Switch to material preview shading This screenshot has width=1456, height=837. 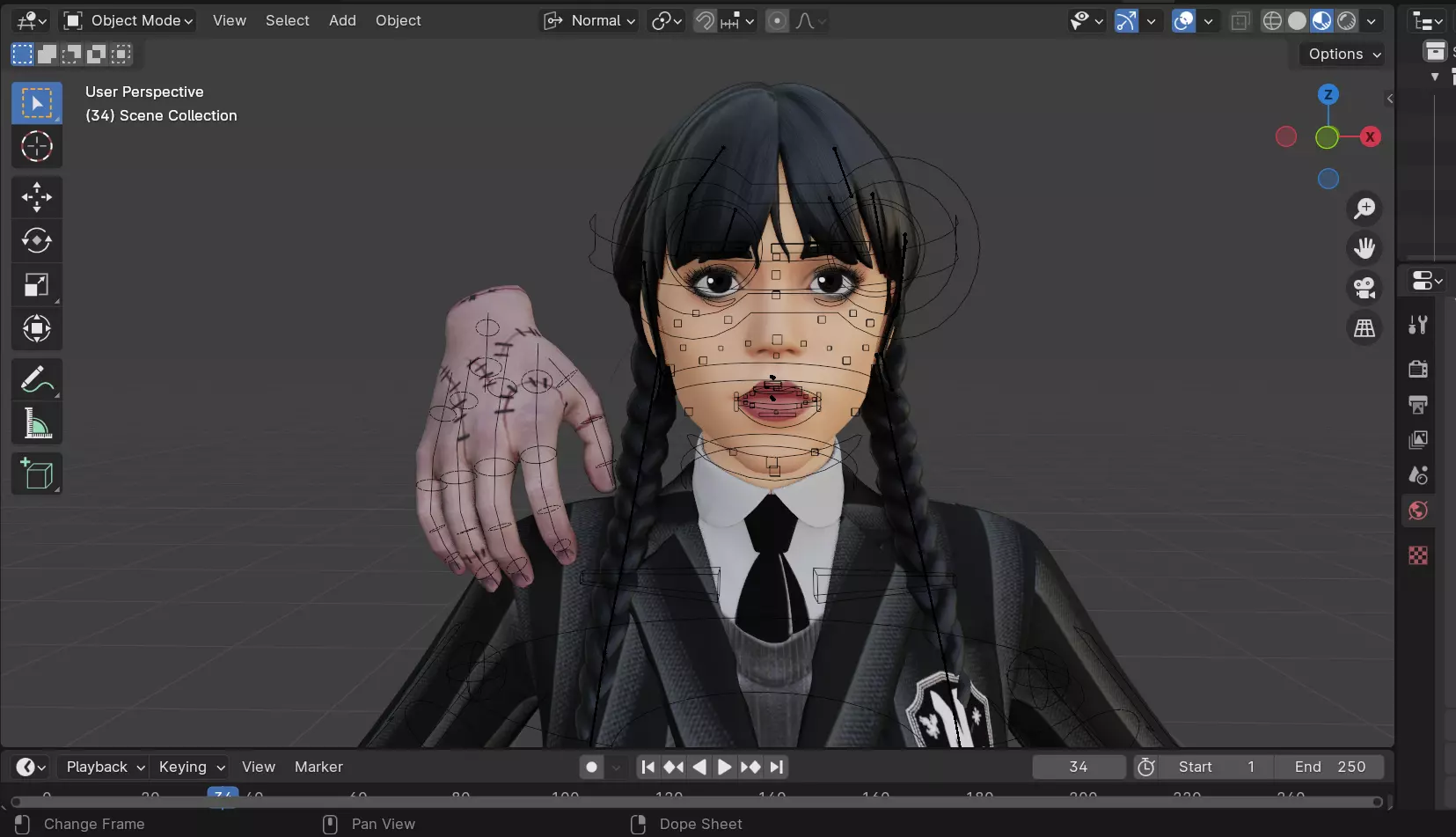point(1321,20)
